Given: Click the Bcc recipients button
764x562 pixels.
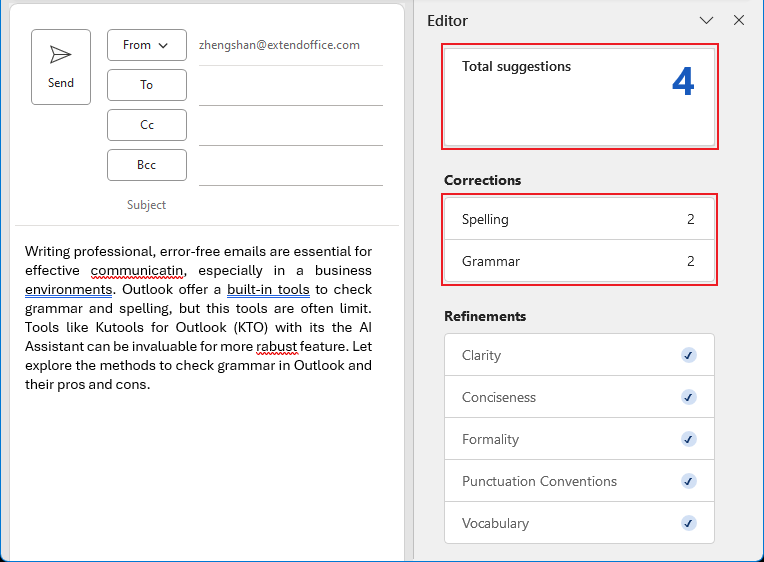Looking at the screenshot, I should pos(146,165).
